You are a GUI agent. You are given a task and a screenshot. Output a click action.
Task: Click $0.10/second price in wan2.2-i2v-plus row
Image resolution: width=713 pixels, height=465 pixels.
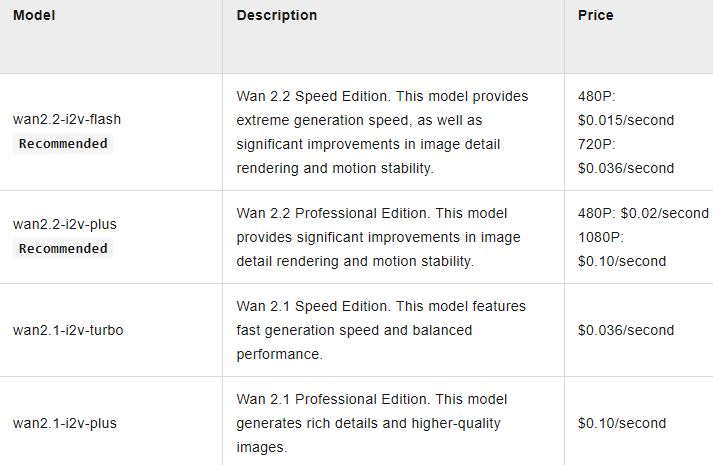[622, 261]
